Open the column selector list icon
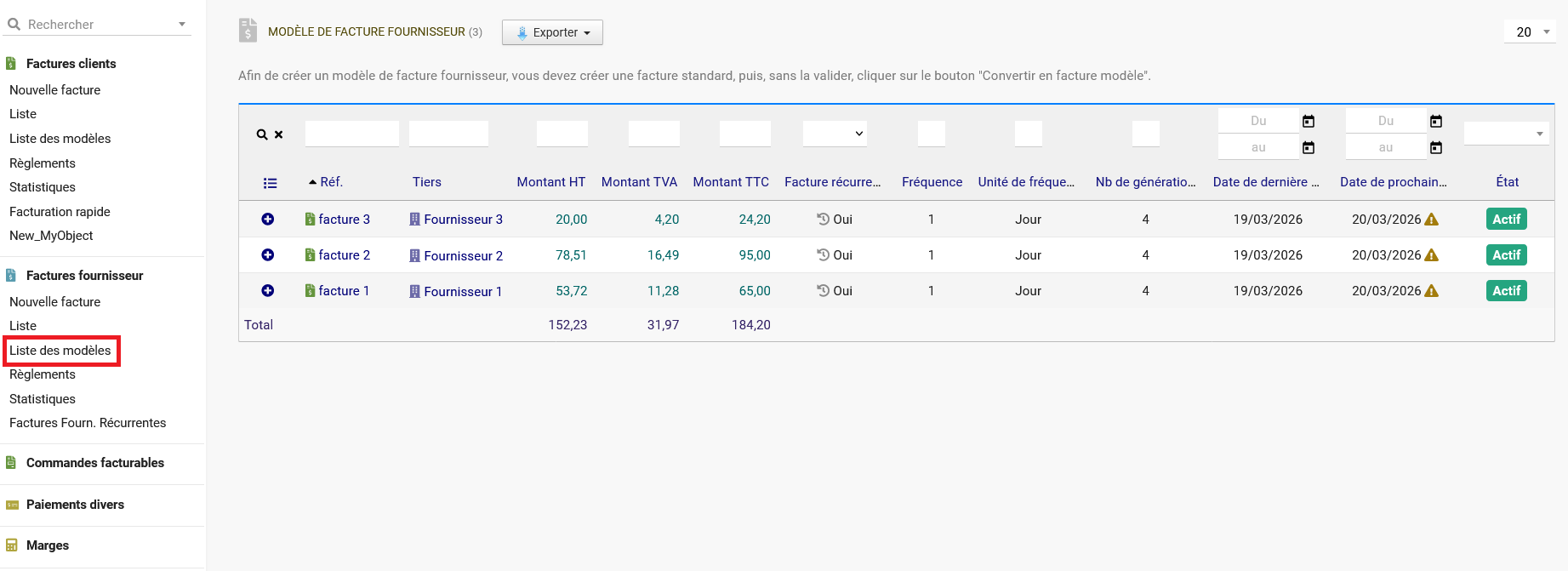Screen dimensions: 1568x571 pyautogui.click(x=271, y=183)
